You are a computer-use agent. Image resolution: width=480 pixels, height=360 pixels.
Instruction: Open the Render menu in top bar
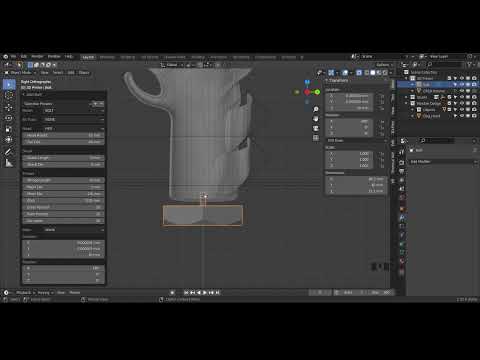[x=37, y=57]
